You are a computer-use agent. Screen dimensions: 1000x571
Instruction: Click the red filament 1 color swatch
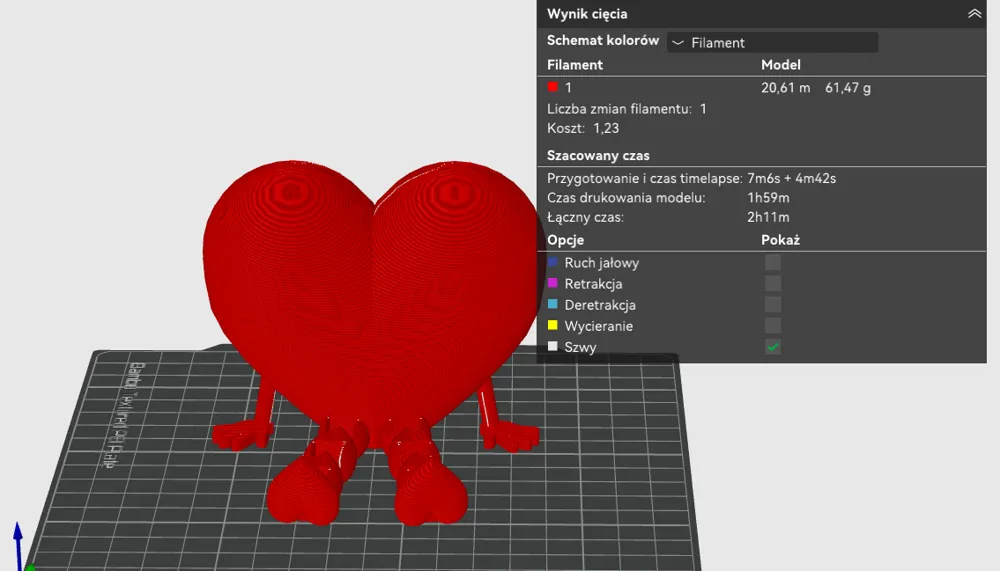pyautogui.click(x=552, y=87)
